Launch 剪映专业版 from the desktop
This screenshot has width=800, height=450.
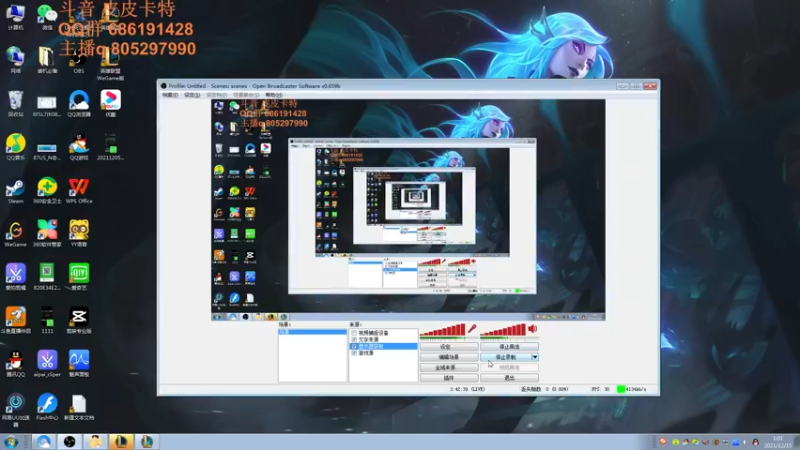coord(79,320)
